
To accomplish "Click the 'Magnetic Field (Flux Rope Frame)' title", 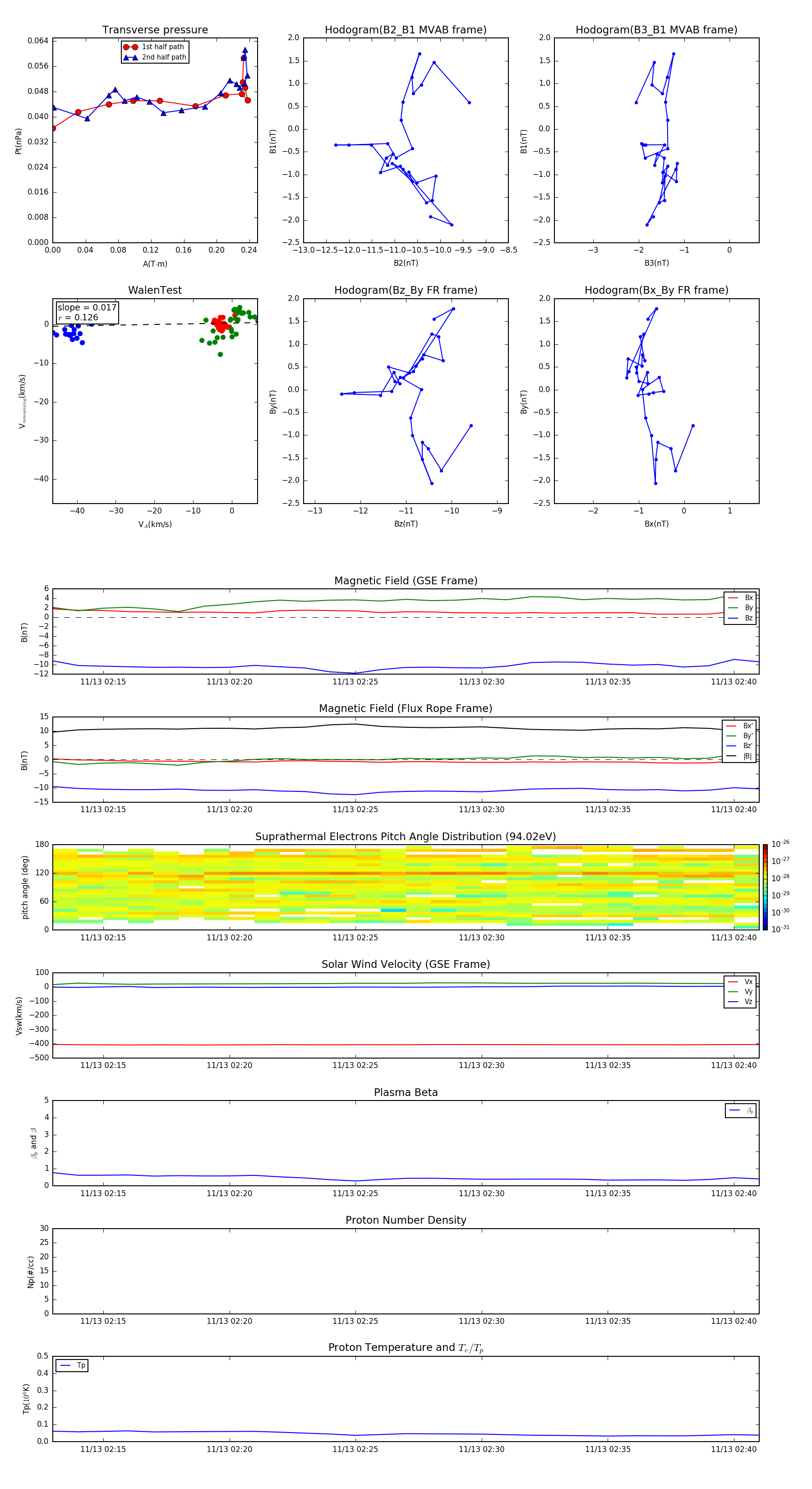I will (406, 709).
